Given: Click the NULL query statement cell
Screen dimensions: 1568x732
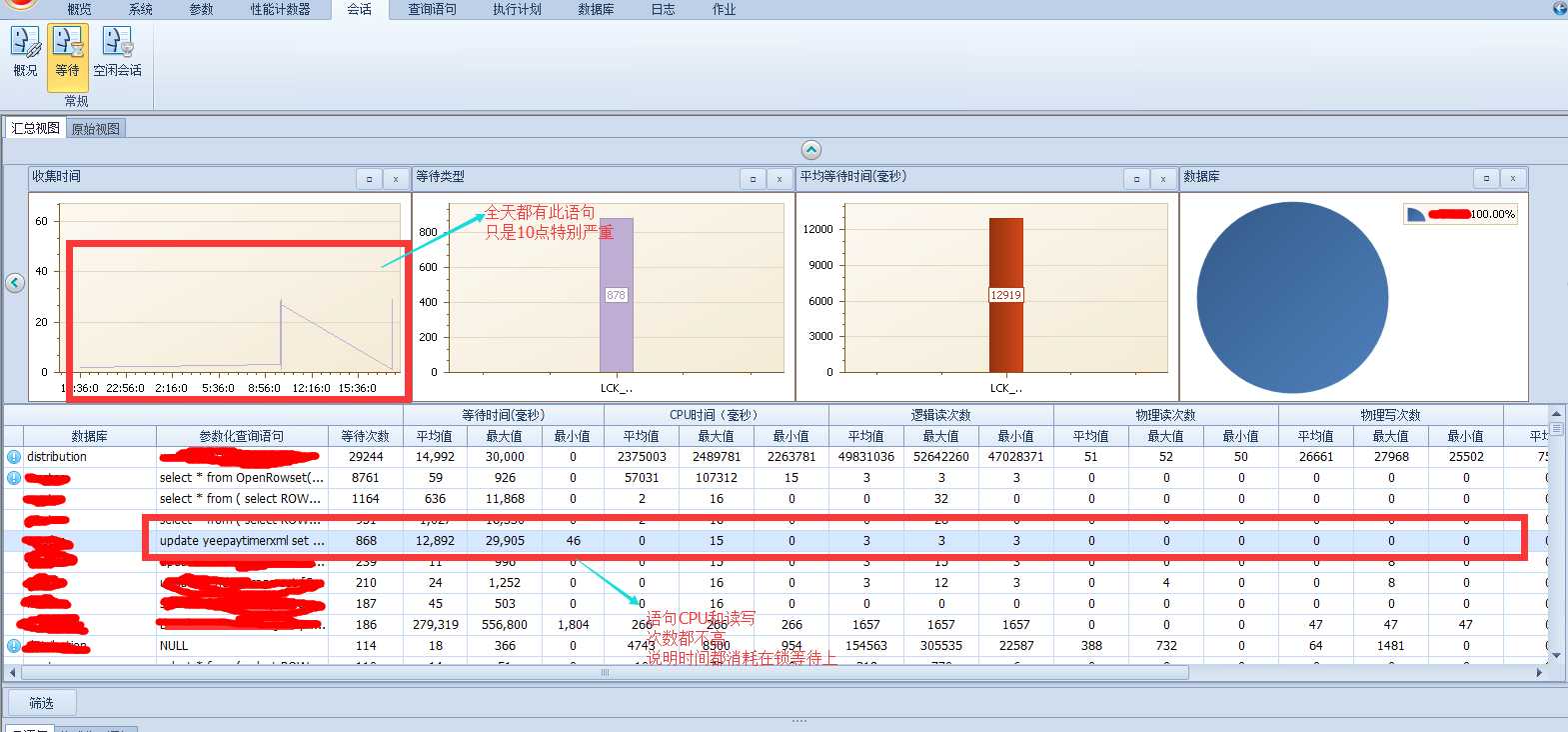Looking at the screenshot, I should pos(242,646).
